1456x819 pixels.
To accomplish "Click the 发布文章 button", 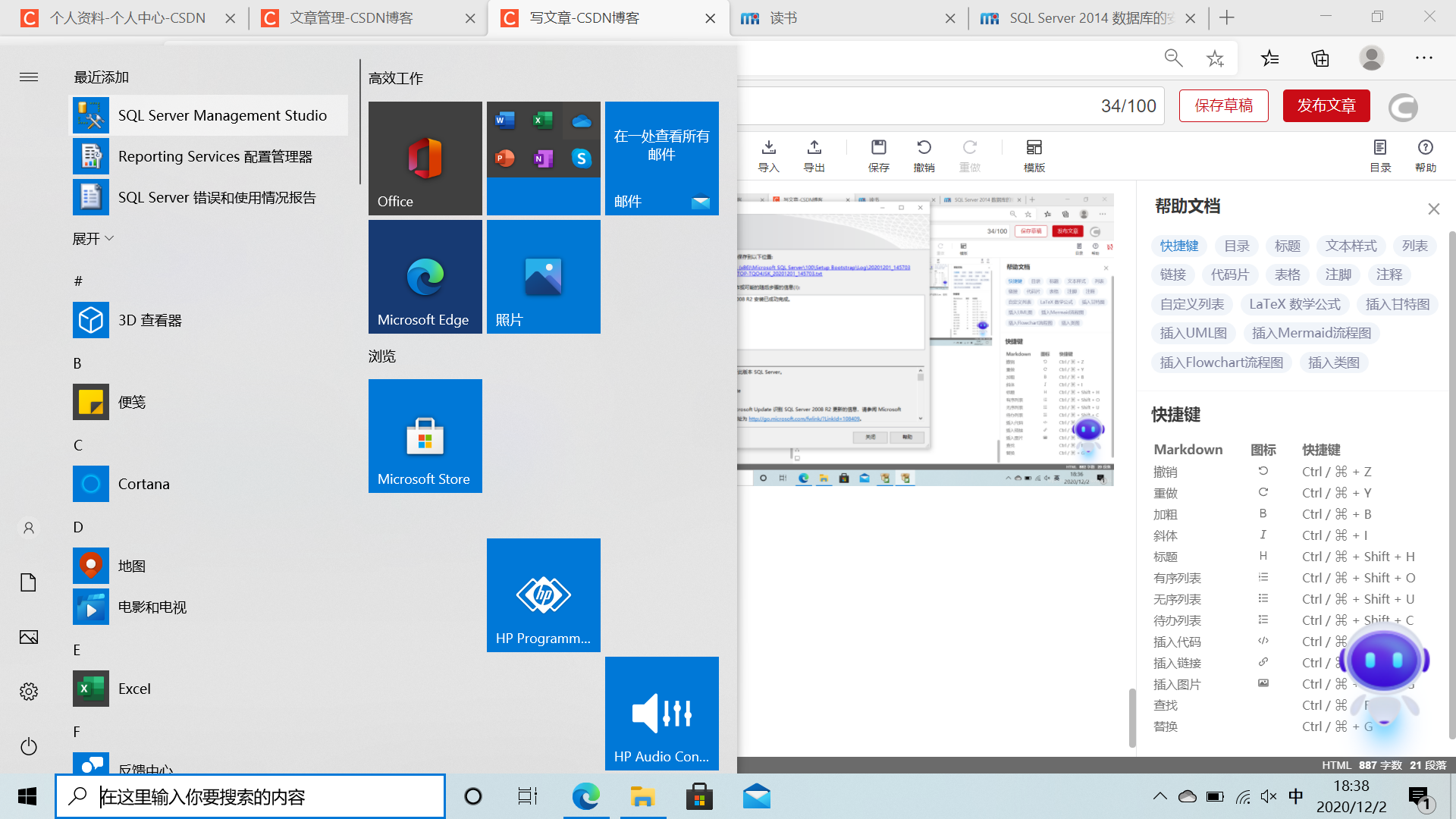I will (1326, 105).
